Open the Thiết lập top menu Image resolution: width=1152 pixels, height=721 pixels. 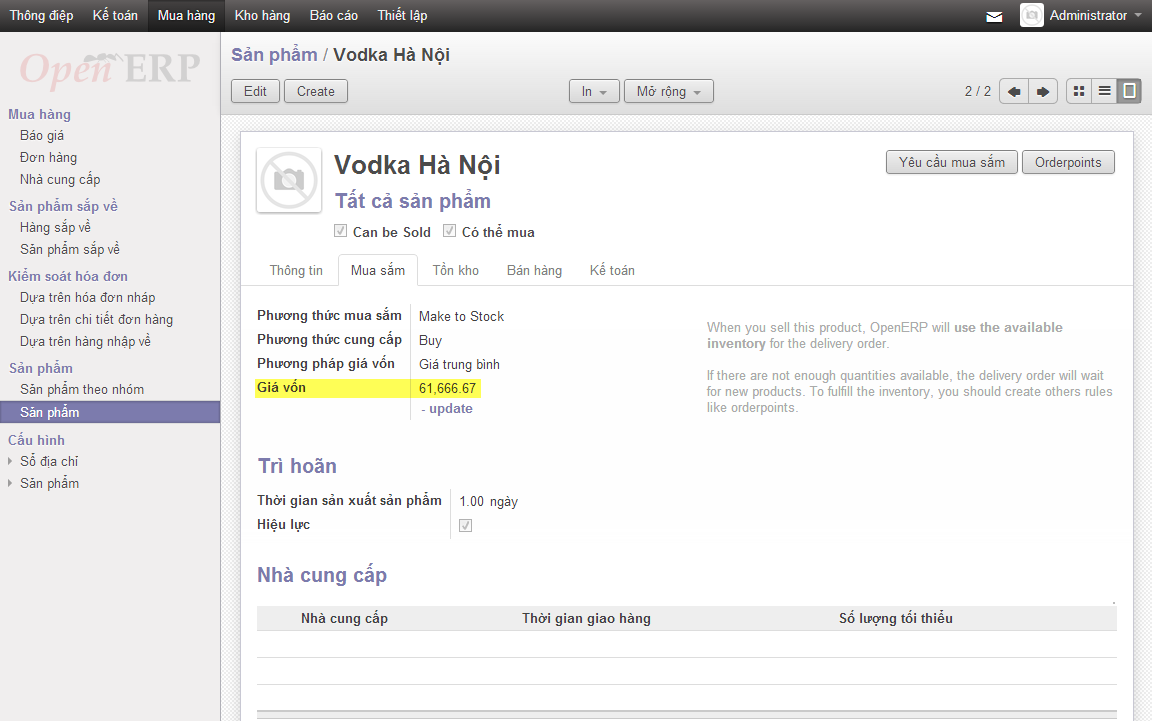[402, 15]
